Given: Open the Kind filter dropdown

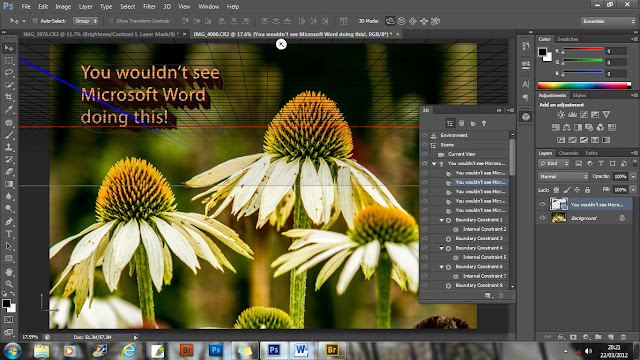Looking at the screenshot, I should [x=554, y=163].
